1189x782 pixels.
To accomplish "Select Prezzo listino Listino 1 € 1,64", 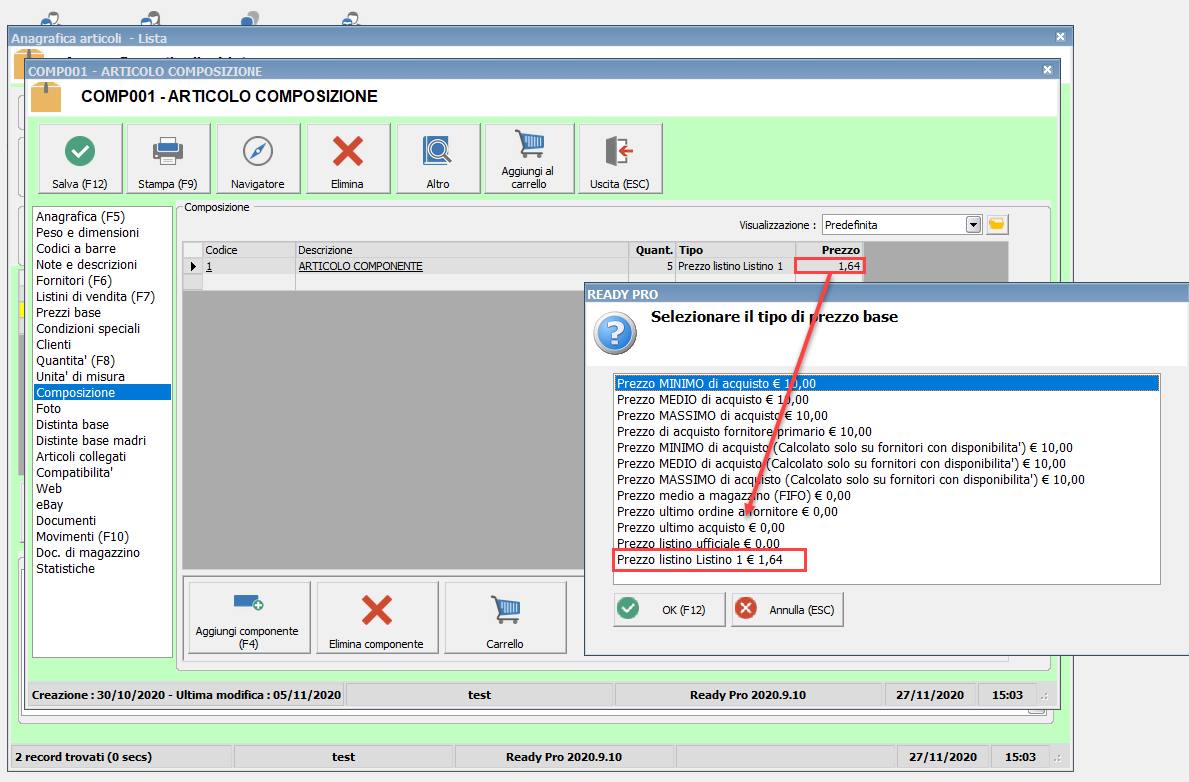I will pos(886,560).
